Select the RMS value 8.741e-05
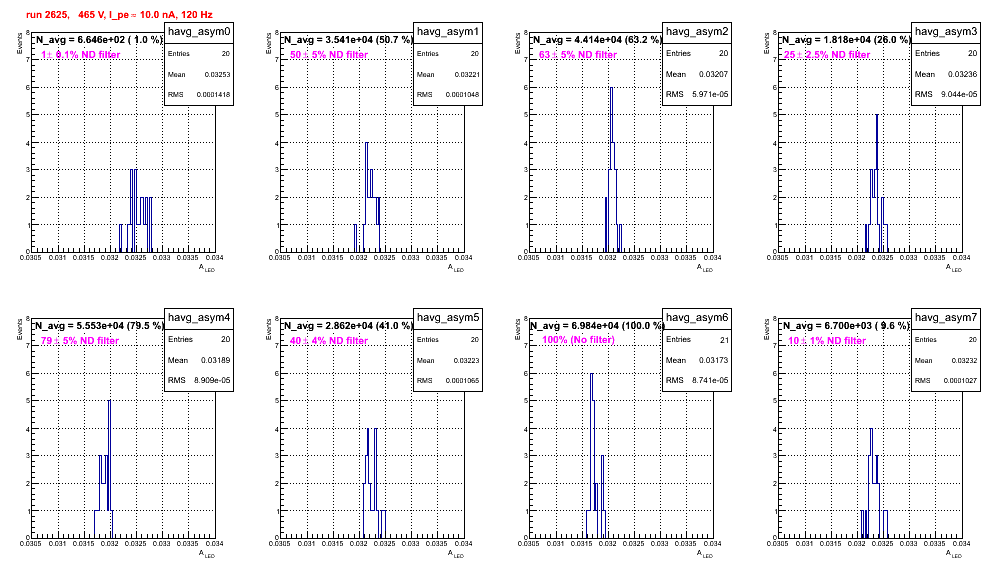996x572 pixels. (x=710, y=380)
